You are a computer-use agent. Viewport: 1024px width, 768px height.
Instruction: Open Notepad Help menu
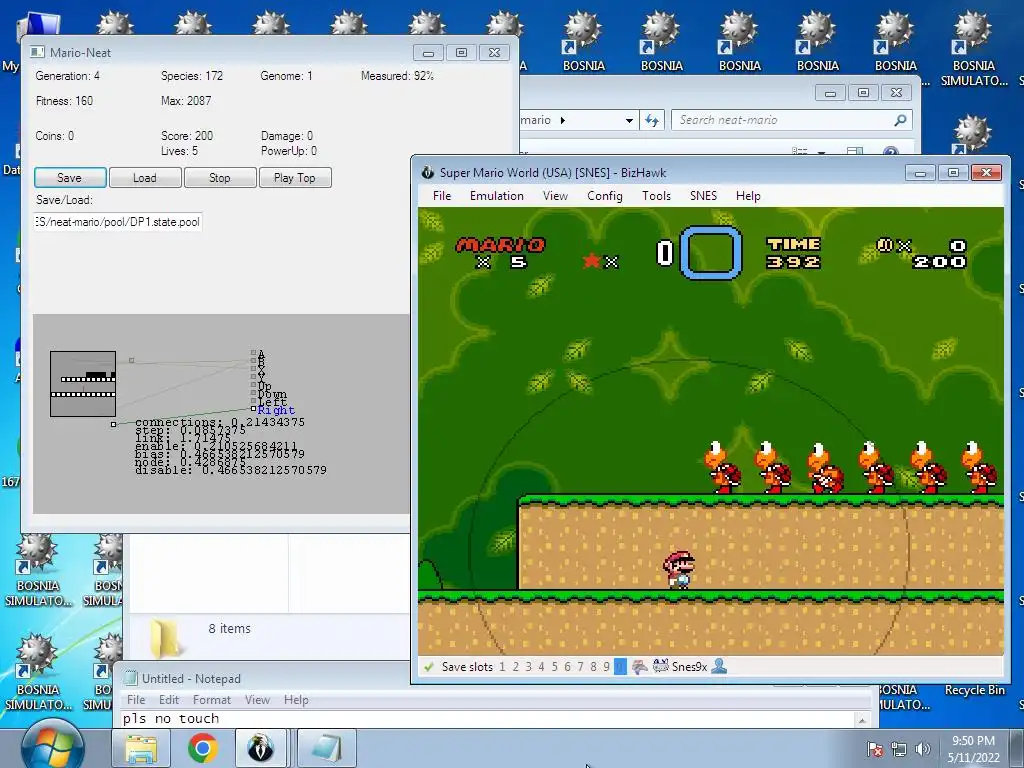[x=296, y=700]
